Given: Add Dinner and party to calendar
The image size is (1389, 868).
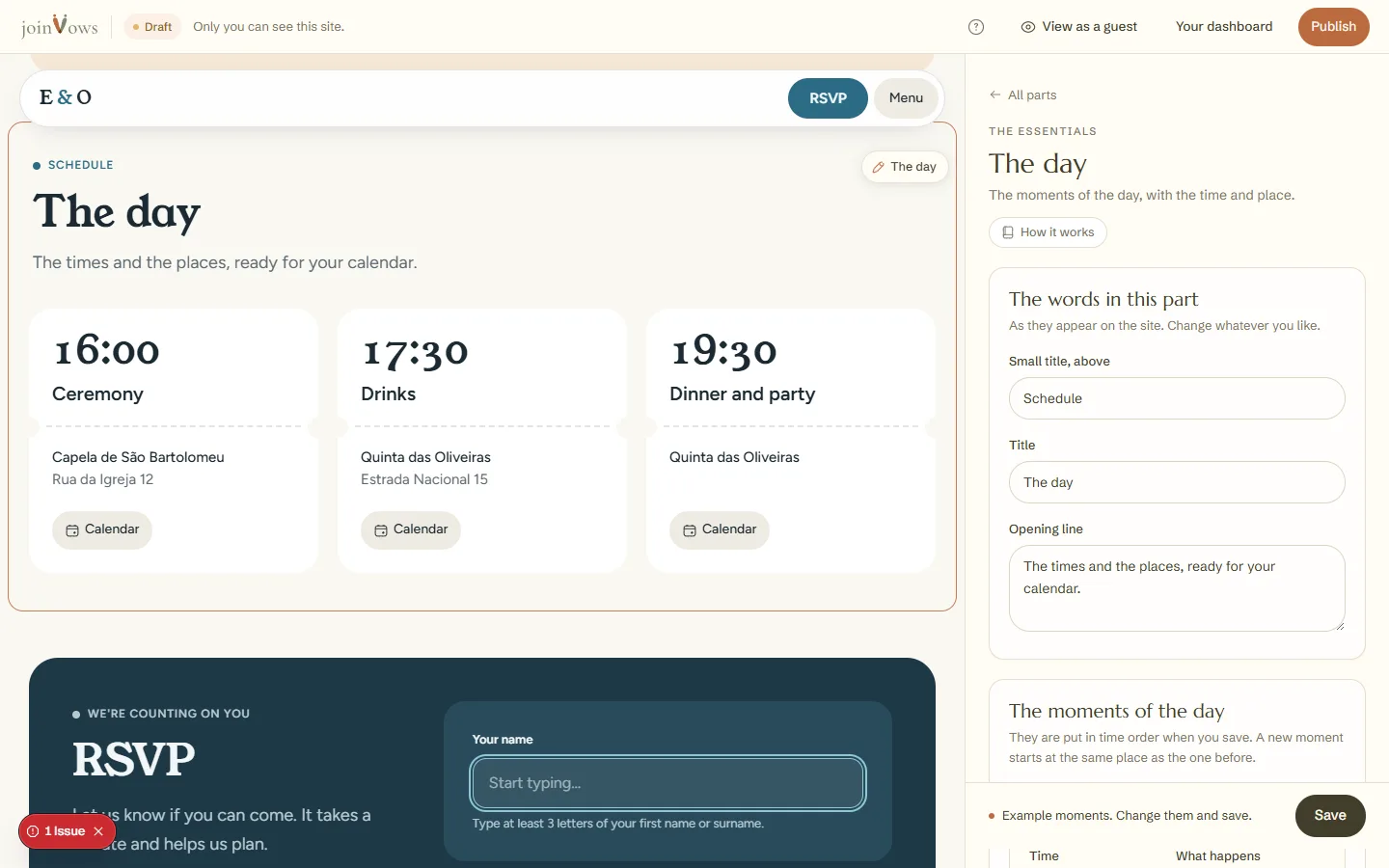Looking at the screenshot, I should click(x=720, y=529).
